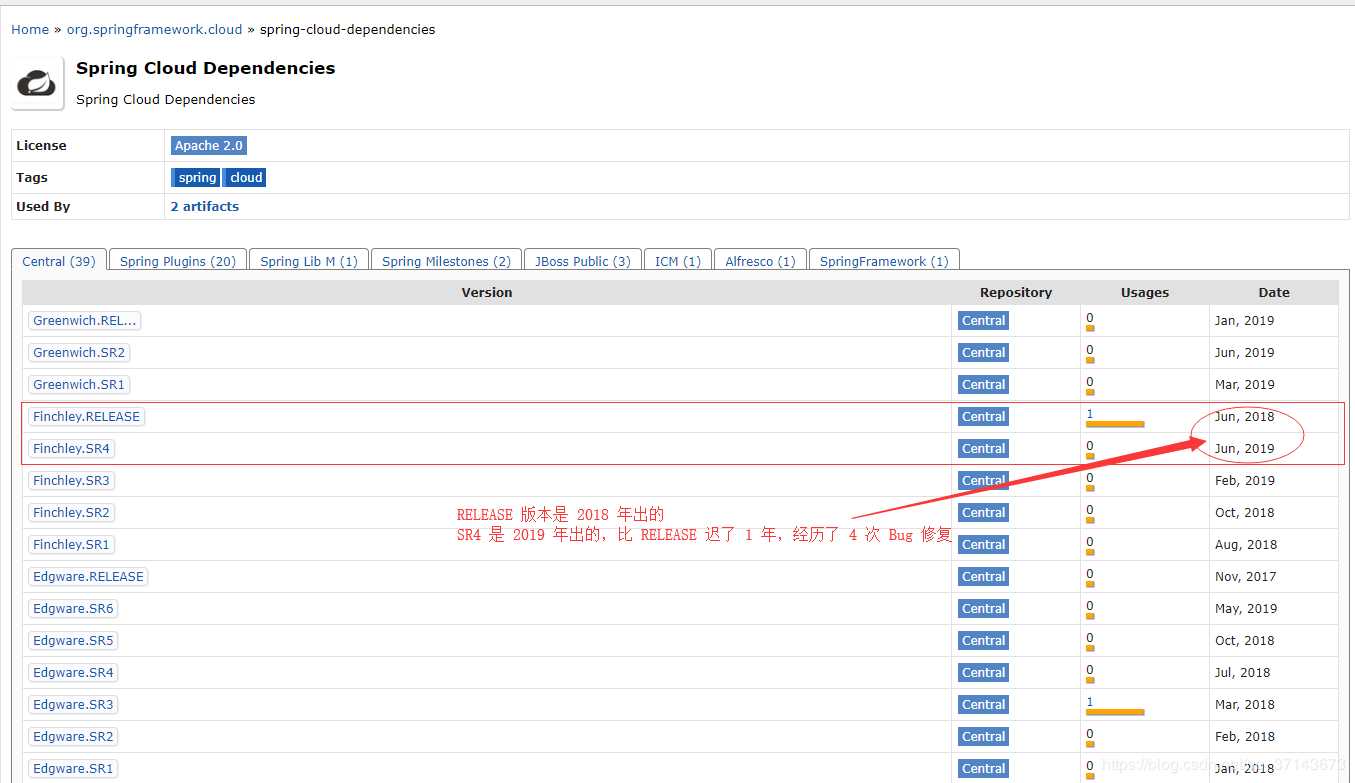1355x783 pixels.
Task: Switch to ICM (1) tab
Action: 678,261
